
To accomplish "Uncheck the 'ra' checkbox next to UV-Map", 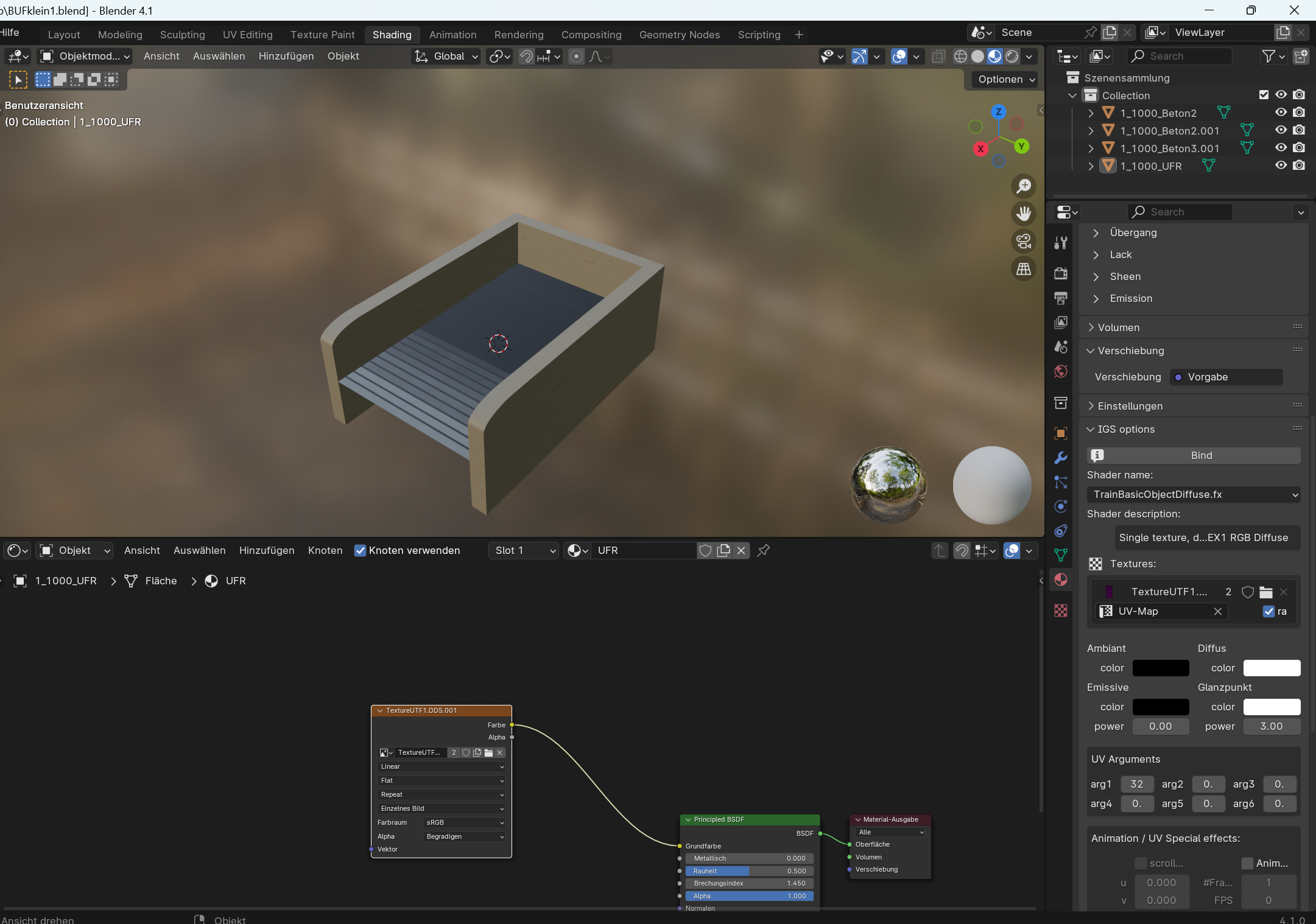I will point(1268,611).
